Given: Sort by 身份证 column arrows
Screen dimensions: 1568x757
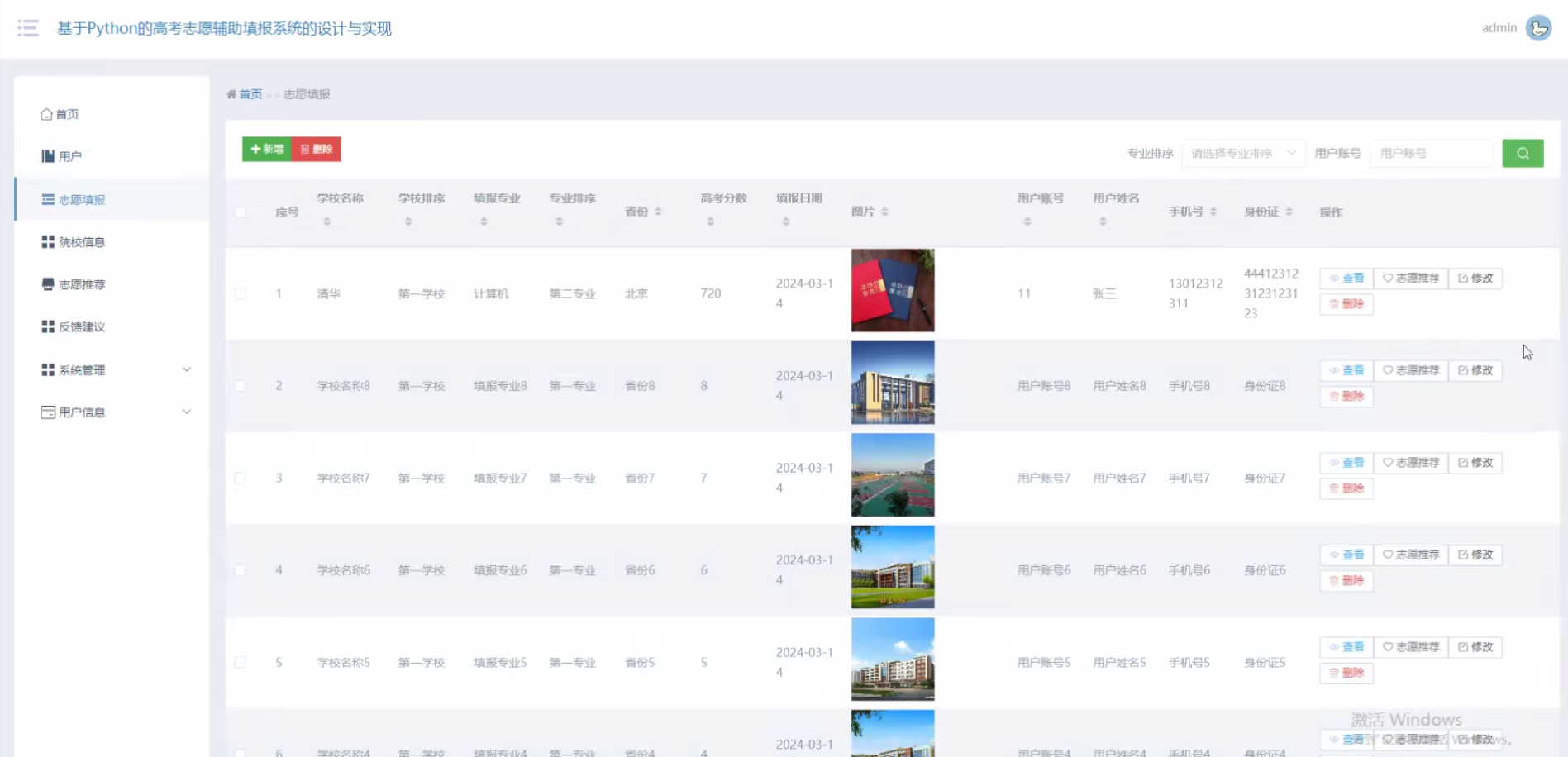Looking at the screenshot, I should [x=1289, y=212].
